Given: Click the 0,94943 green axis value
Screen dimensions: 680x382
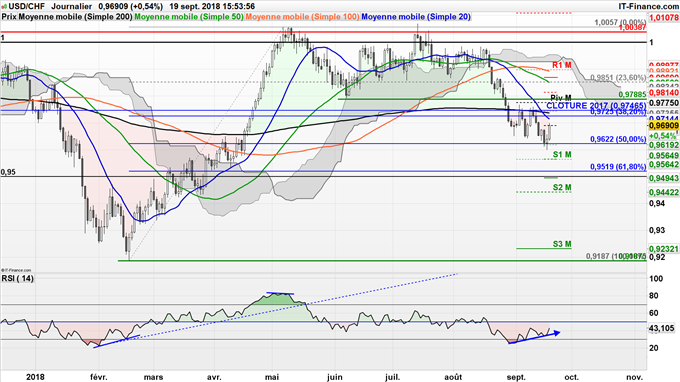Looking at the screenshot, I should click(x=664, y=178).
